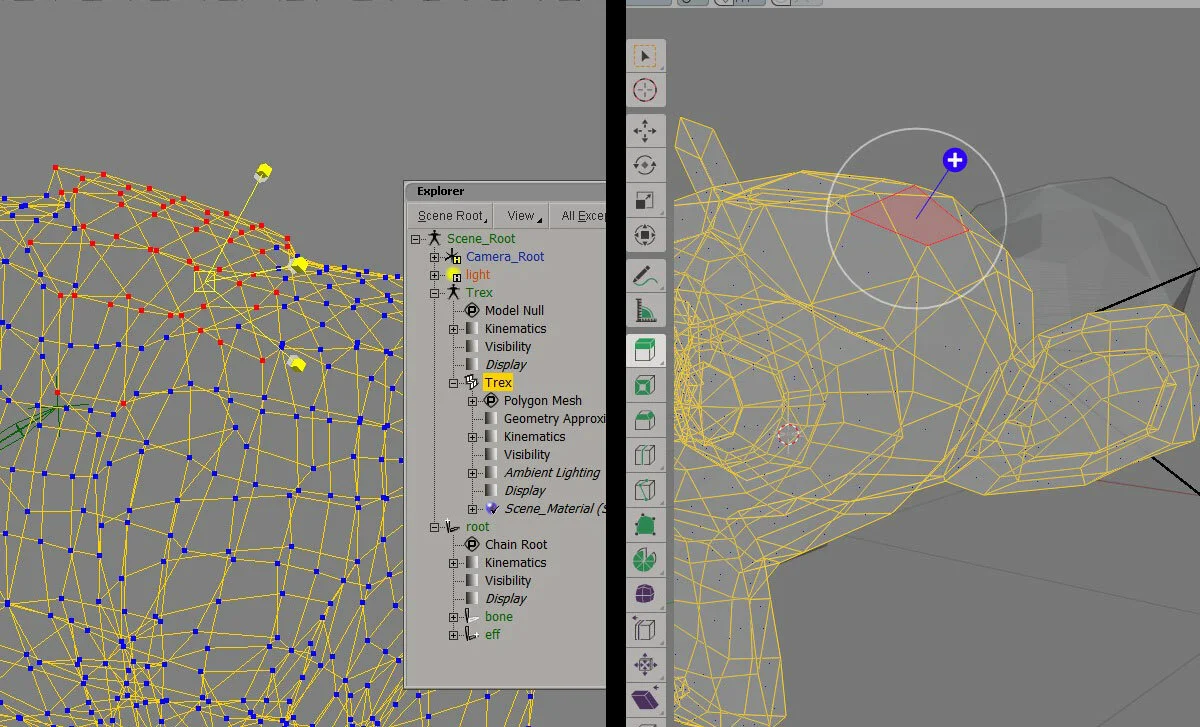Viewport: 1200px width, 727px height.
Task: Activate the Rotate tool
Action: coord(646,165)
